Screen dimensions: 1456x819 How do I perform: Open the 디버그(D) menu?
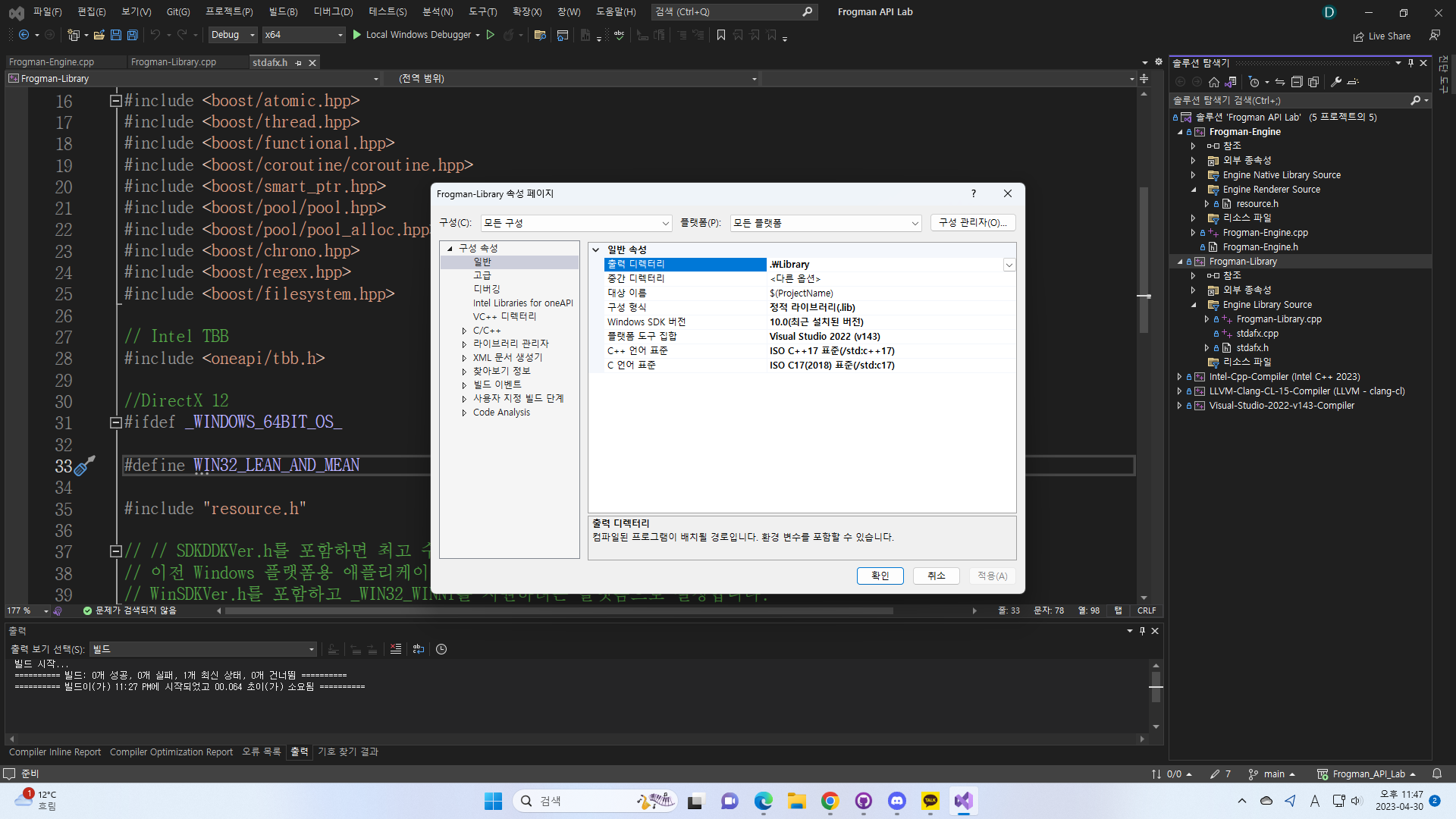(x=333, y=11)
